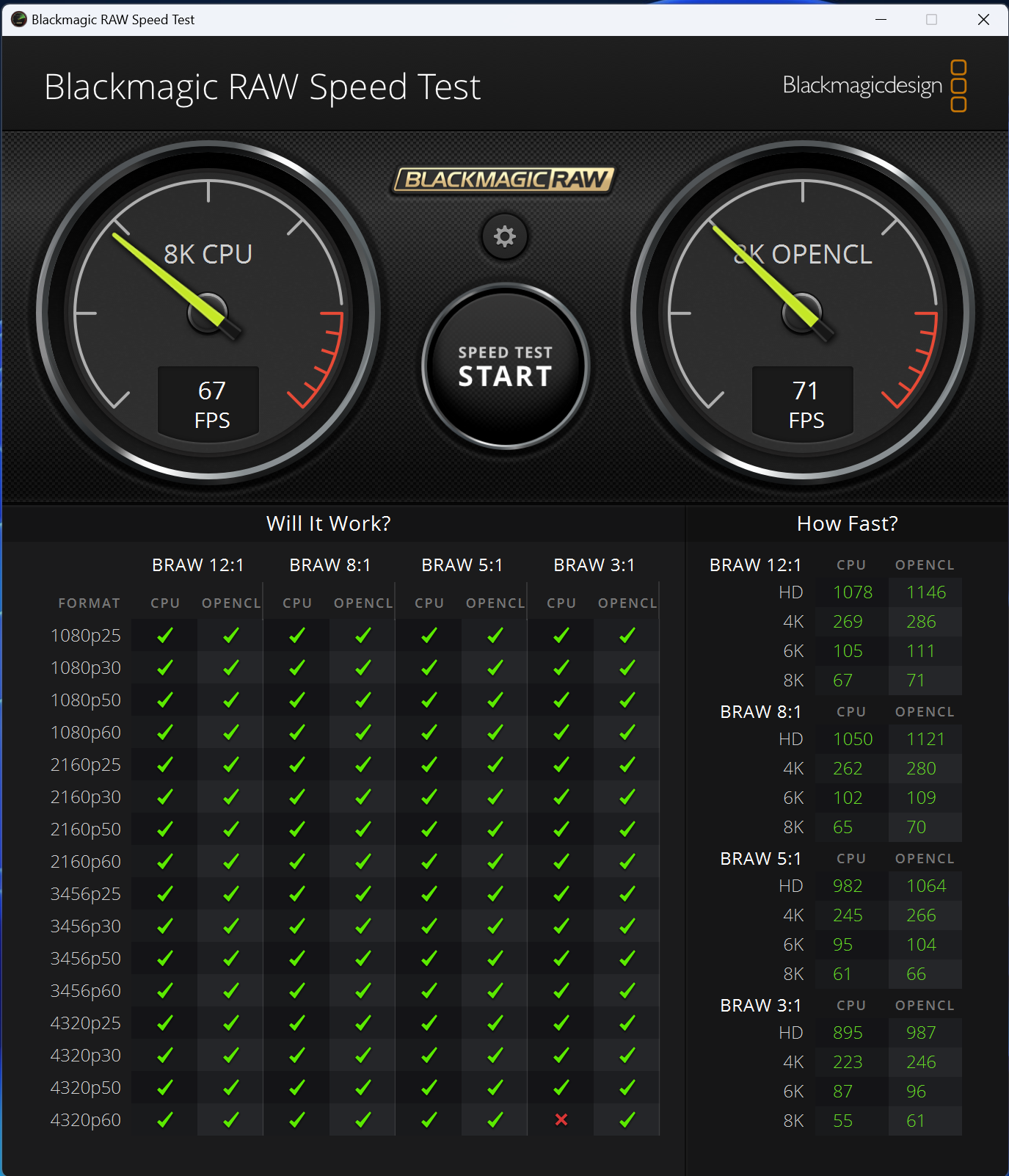Click BRAW 5:1 HD OpenCL value 1064
Image resolution: width=1009 pixels, height=1176 pixels.
[926, 886]
